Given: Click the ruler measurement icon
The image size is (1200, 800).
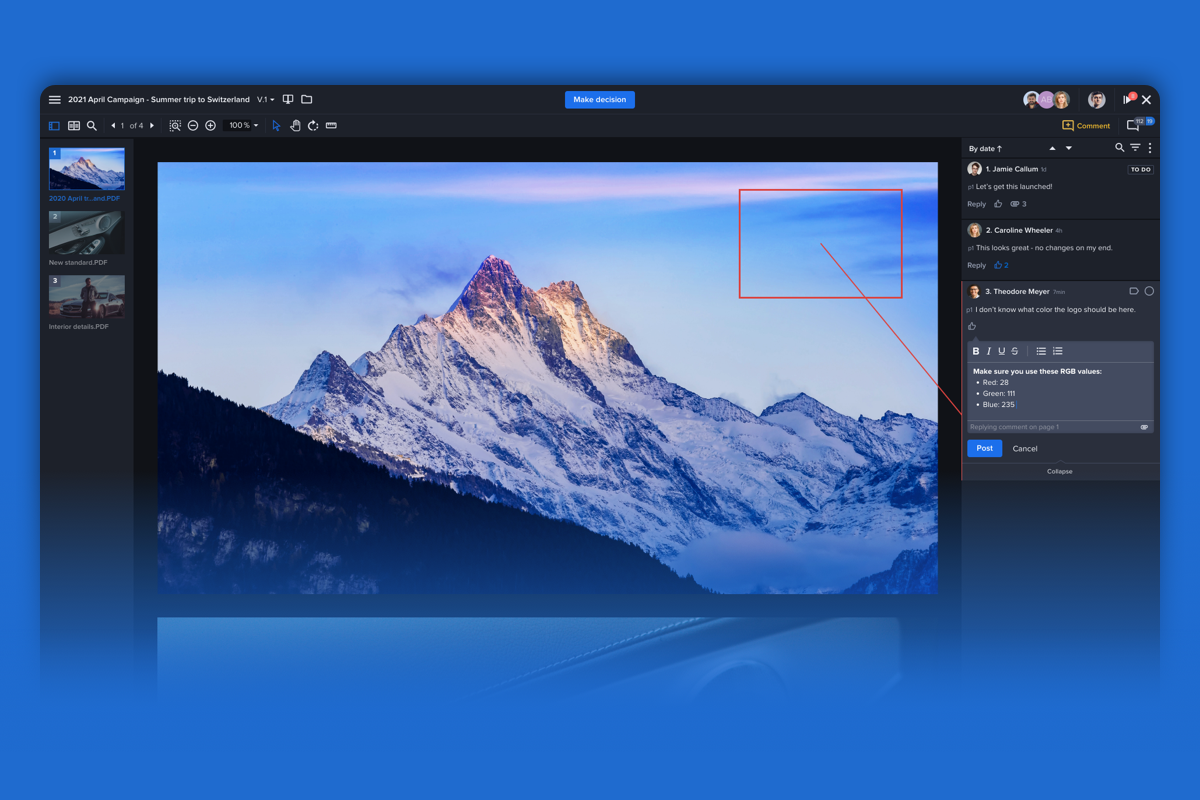Looking at the screenshot, I should click(331, 126).
